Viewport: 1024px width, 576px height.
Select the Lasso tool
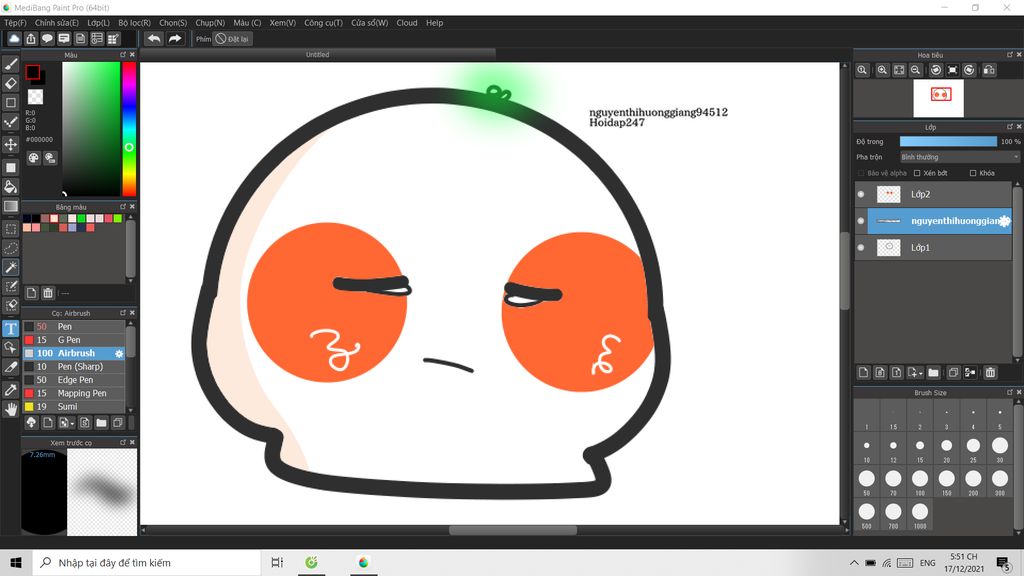coord(10,248)
